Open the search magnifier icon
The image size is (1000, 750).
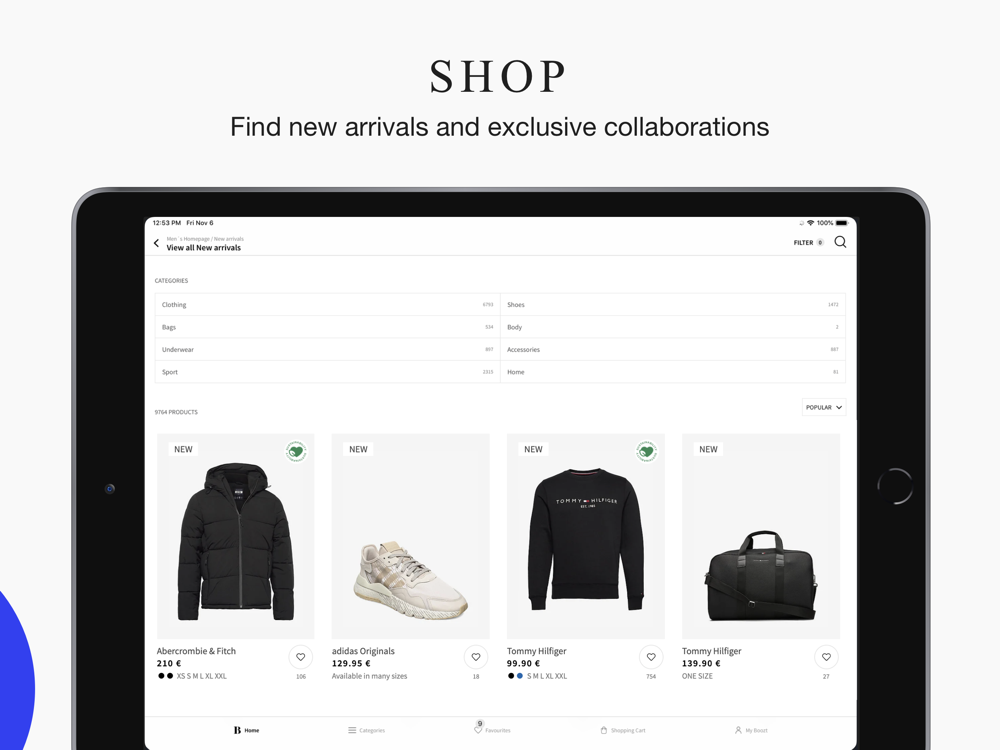840,242
